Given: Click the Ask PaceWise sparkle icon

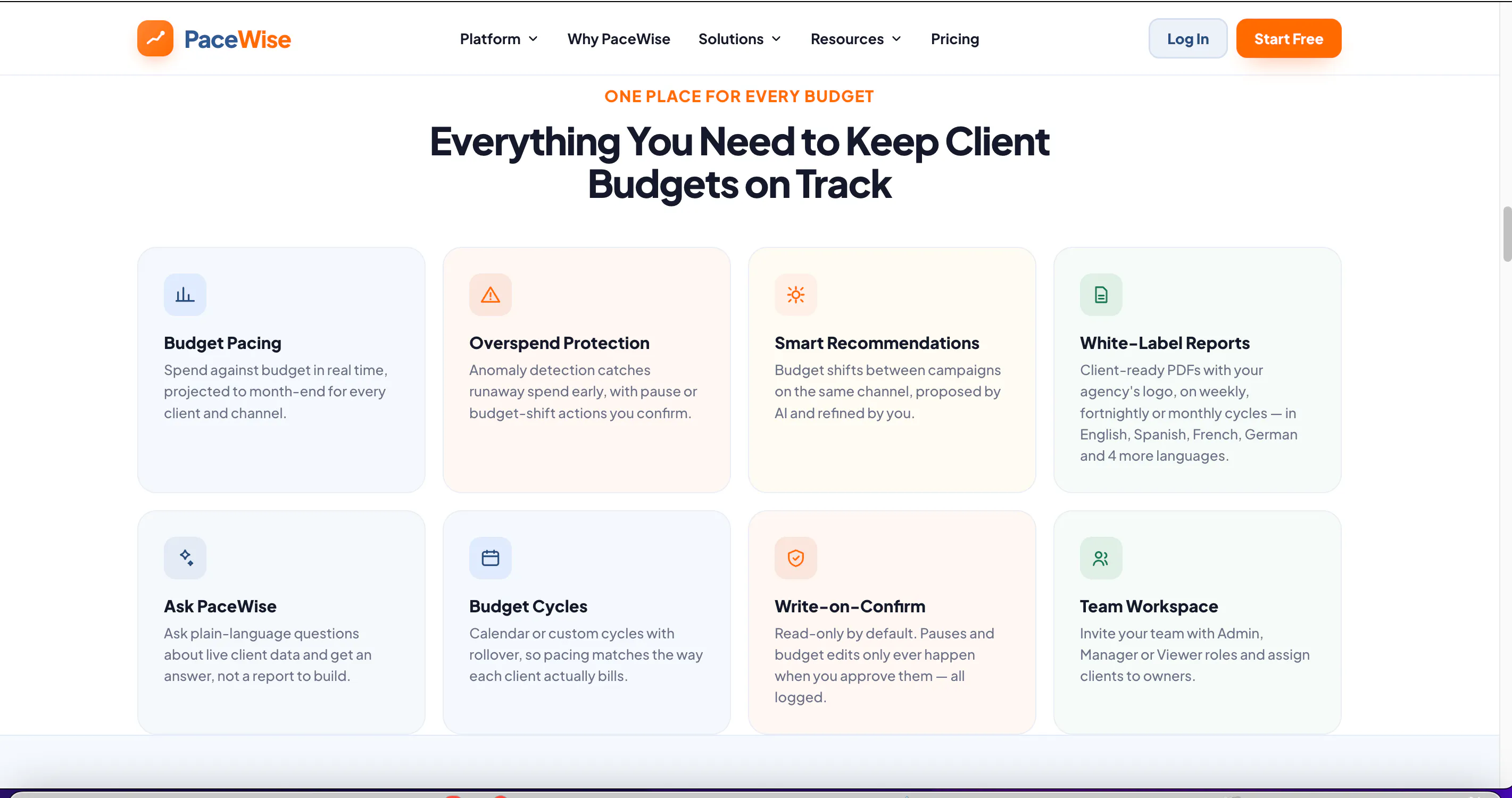Looking at the screenshot, I should click(185, 558).
